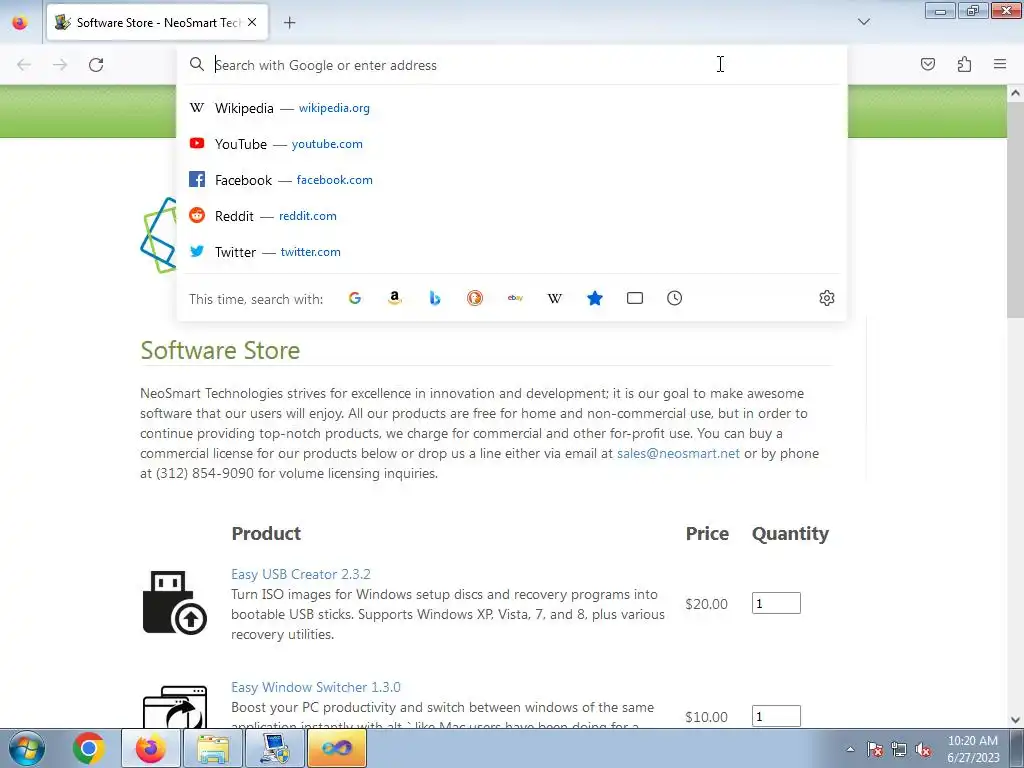Search this time with Amazon
This screenshot has height=768, width=1024.
click(x=394, y=298)
